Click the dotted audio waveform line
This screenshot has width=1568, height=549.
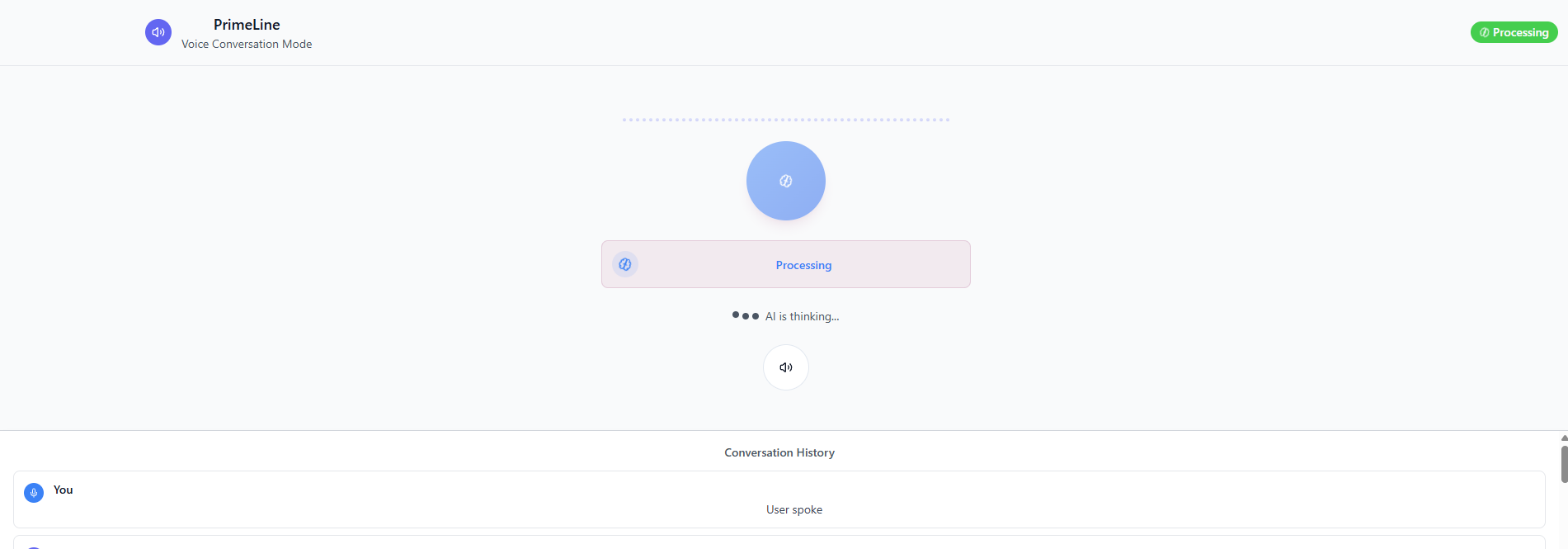click(786, 120)
